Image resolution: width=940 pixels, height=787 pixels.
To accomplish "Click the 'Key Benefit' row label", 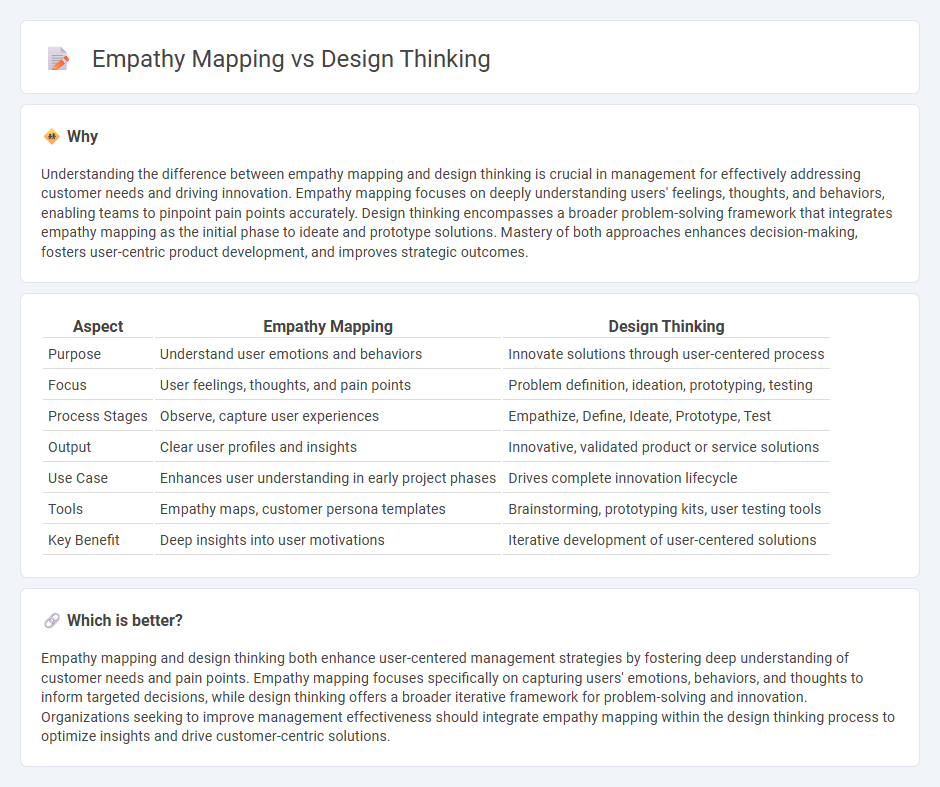I will [84, 540].
